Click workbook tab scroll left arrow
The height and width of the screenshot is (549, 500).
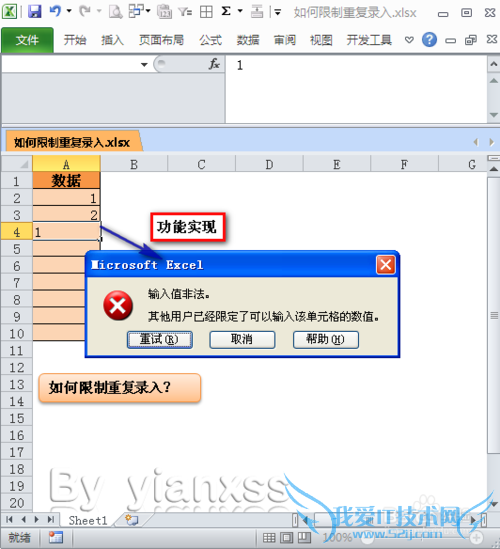pos(476,142)
